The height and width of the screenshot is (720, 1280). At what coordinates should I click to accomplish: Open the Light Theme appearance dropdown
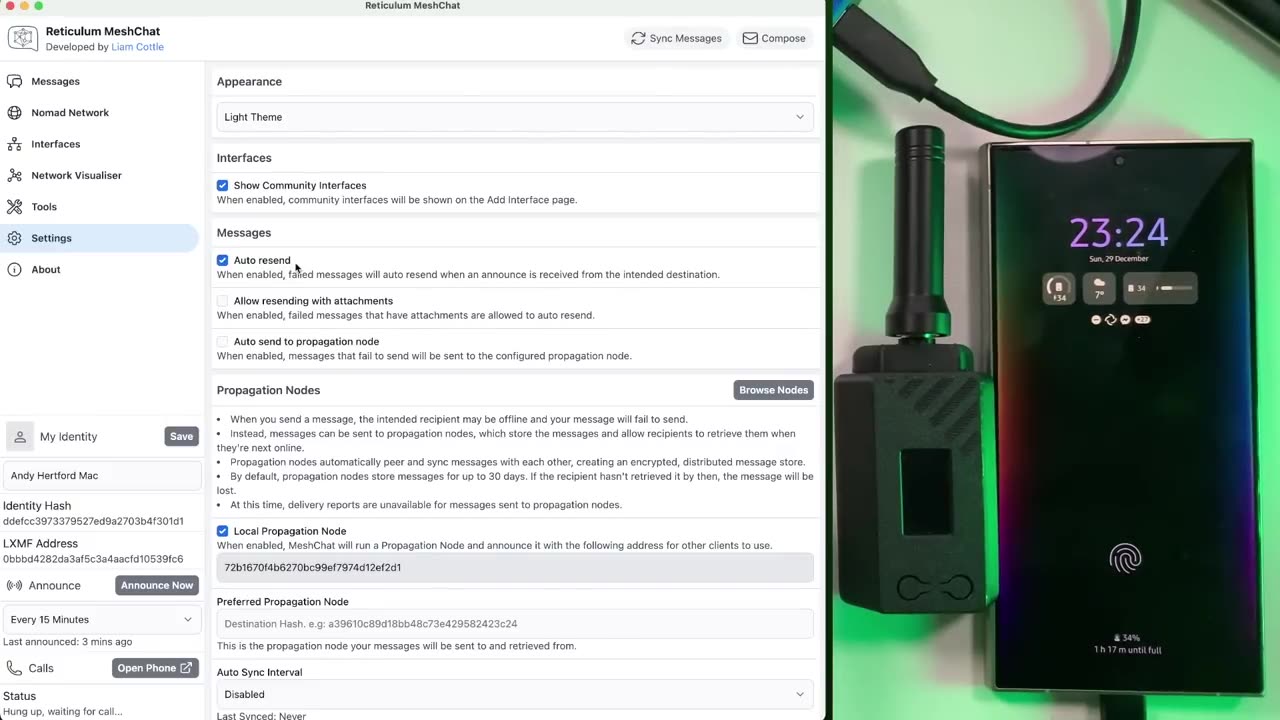point(515,117)
